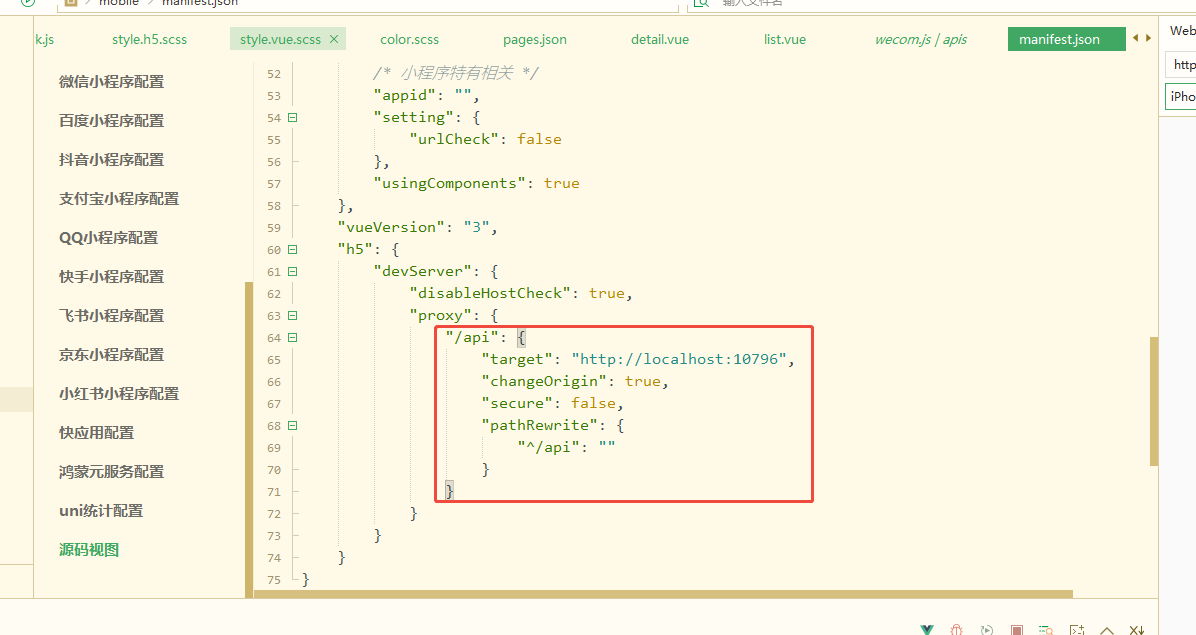This screenshot has height=635, width=1196.
Task: Open the detail.vue editor tab
Action: click(659, 40)
